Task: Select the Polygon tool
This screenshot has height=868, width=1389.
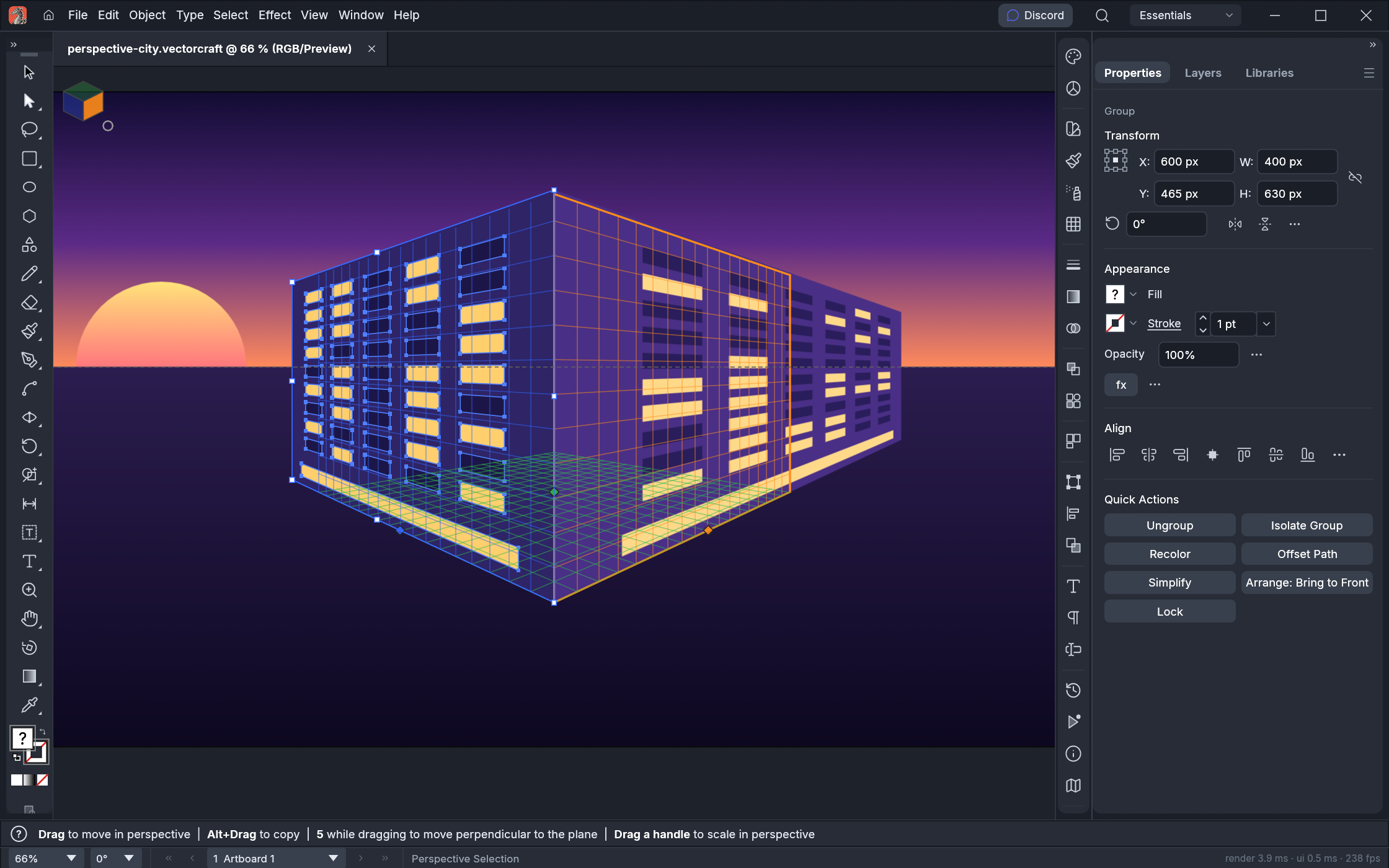Action: tap(29, 216)
